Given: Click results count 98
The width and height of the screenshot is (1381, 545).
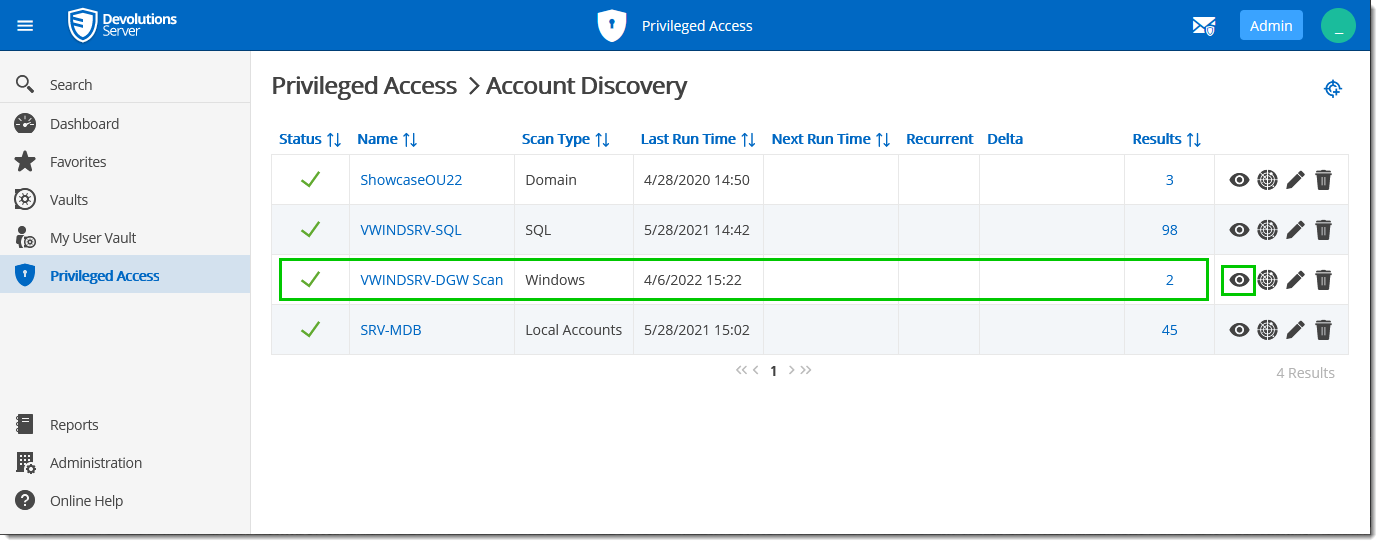Looking at the screenshot, I should point(1169,230).
